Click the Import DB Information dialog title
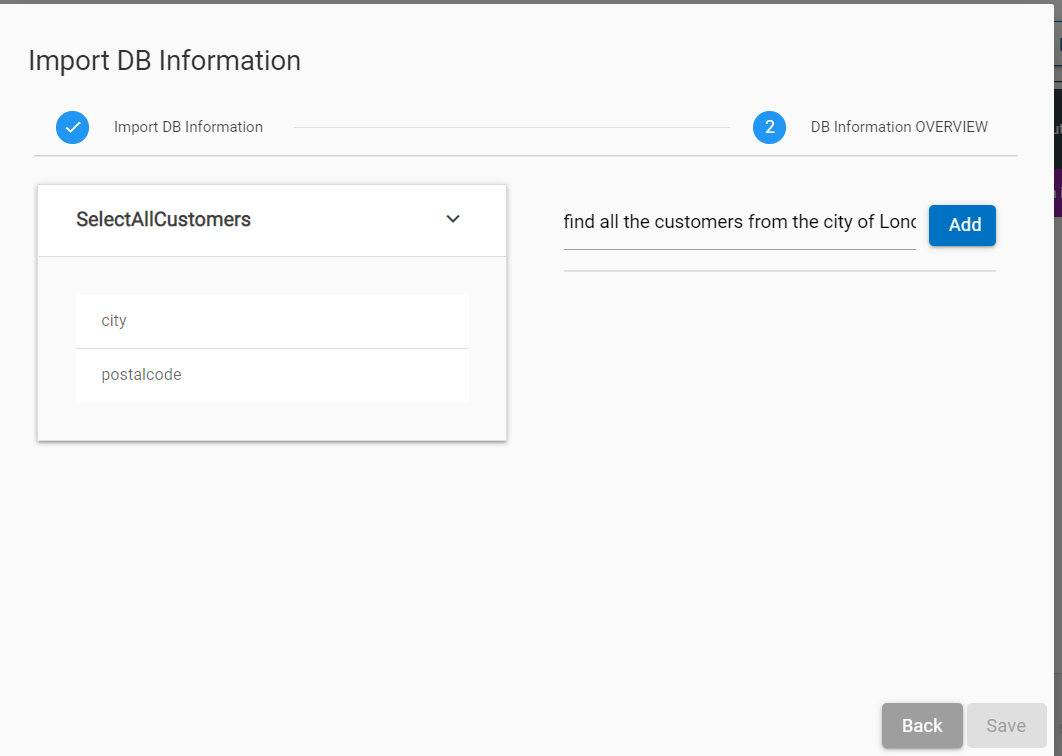 point(164,60)
